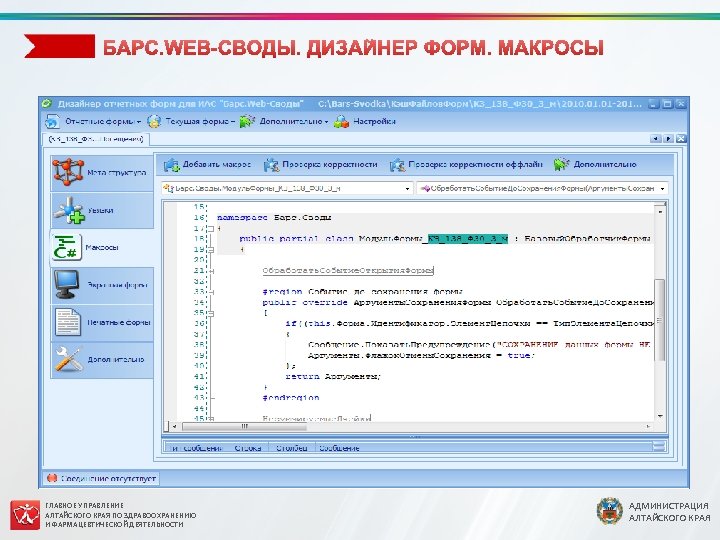Open the Печатные формы document section
This screenshot has width=720, height=540.
click(x=102, y=322)
